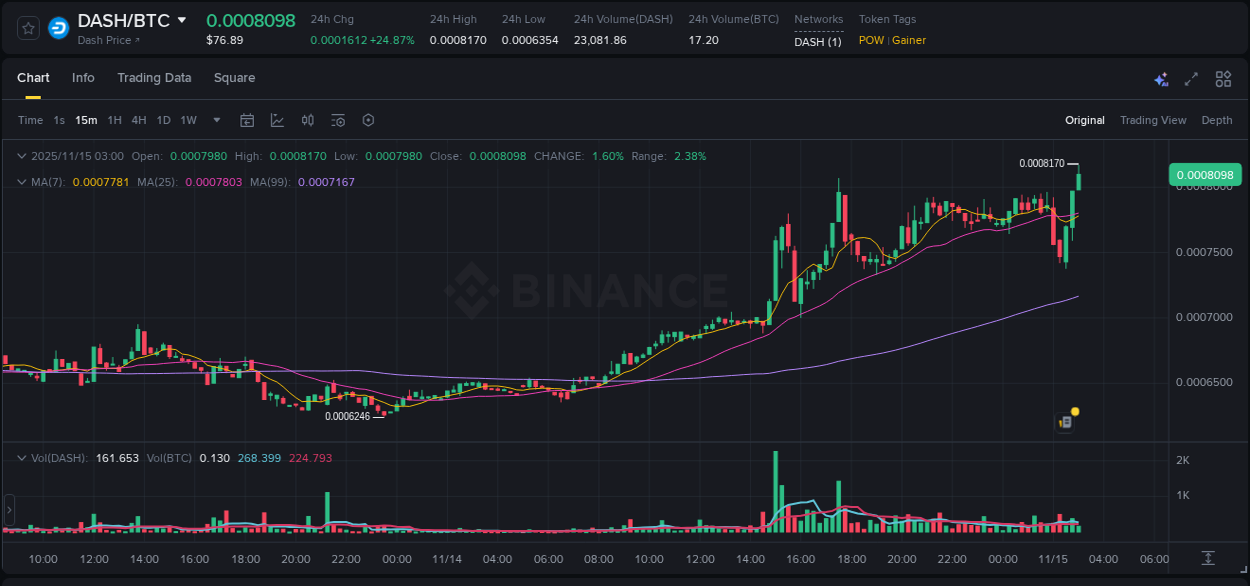Open the DASH/BTC pair selector dropdown
This screenshot has width=1250, height=586.
coord(182,19)
